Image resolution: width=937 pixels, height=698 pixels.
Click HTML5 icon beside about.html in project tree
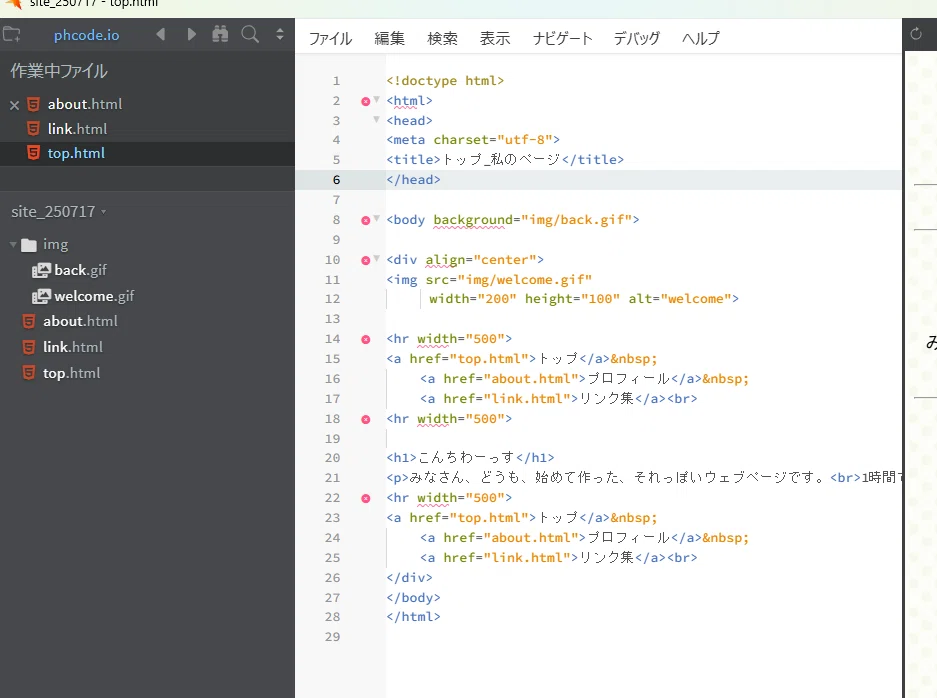coord(29,322)
